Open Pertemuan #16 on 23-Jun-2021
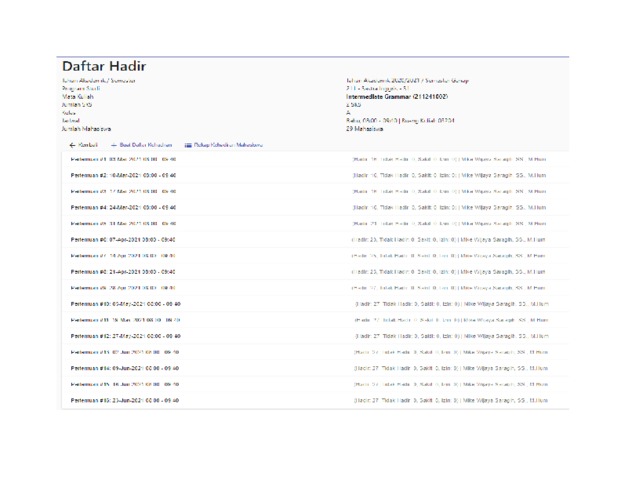 [x=125, y=400]
